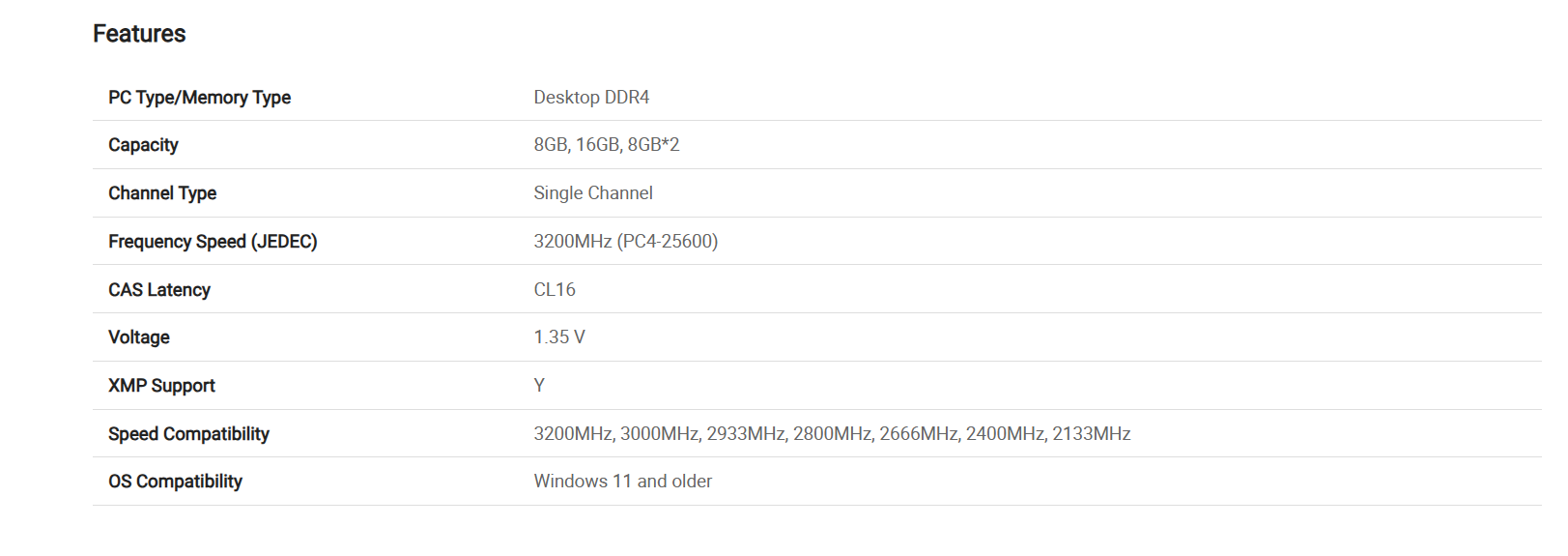Click the Single Channel value
The image size is (1568, 556).
[x=593, y=193]
